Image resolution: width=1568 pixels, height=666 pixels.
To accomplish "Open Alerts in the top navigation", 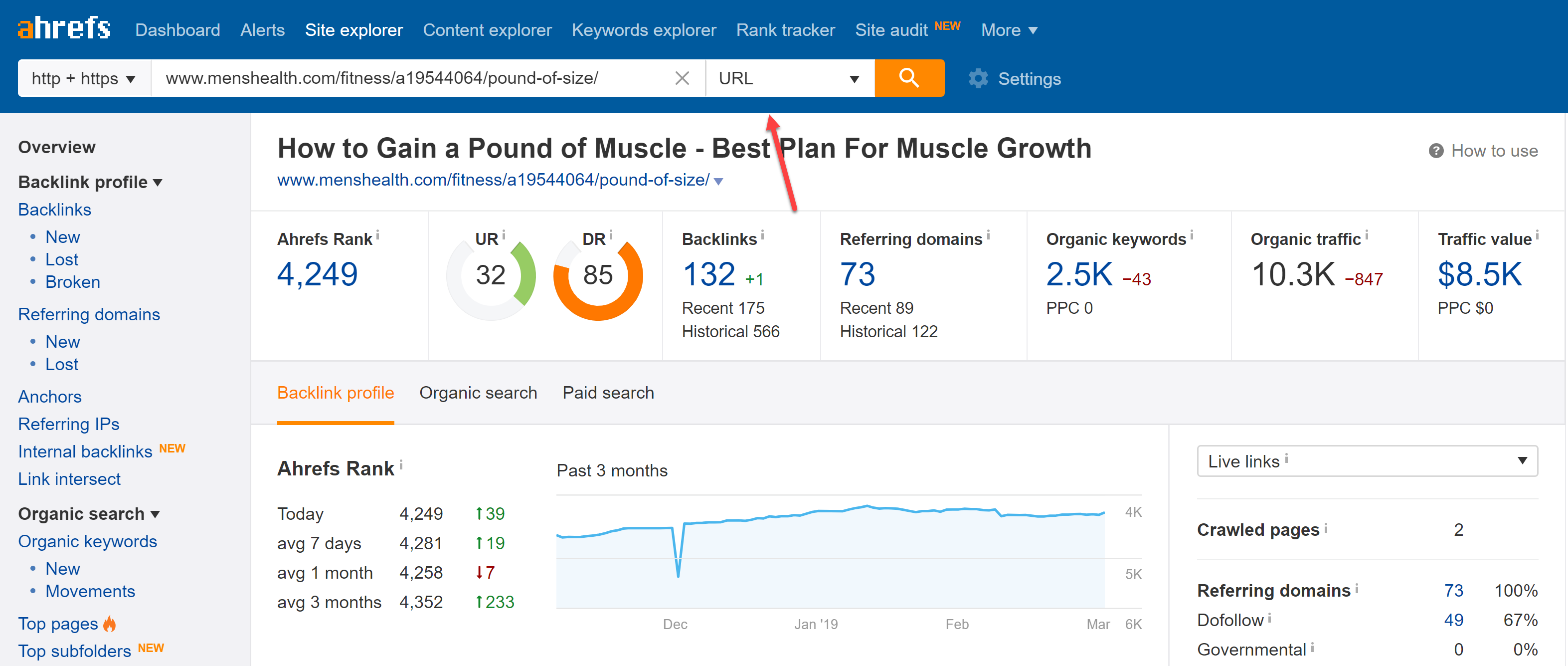I will (262, 30).
